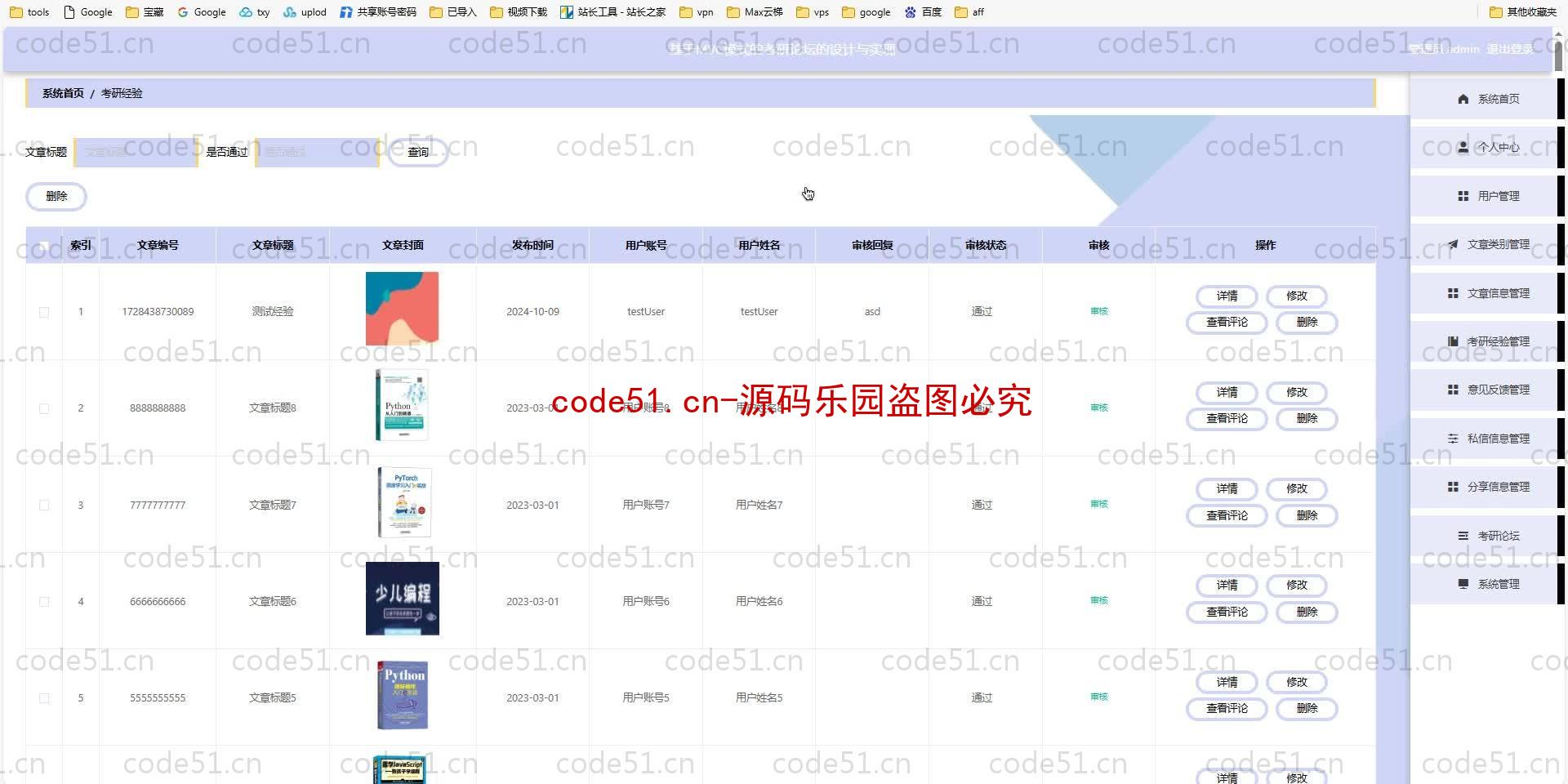Image resolution: width=1568 pixels, height=784 pixels.
Task: Click 详情 for the 测试经验 row
Action: point(1227,296)
